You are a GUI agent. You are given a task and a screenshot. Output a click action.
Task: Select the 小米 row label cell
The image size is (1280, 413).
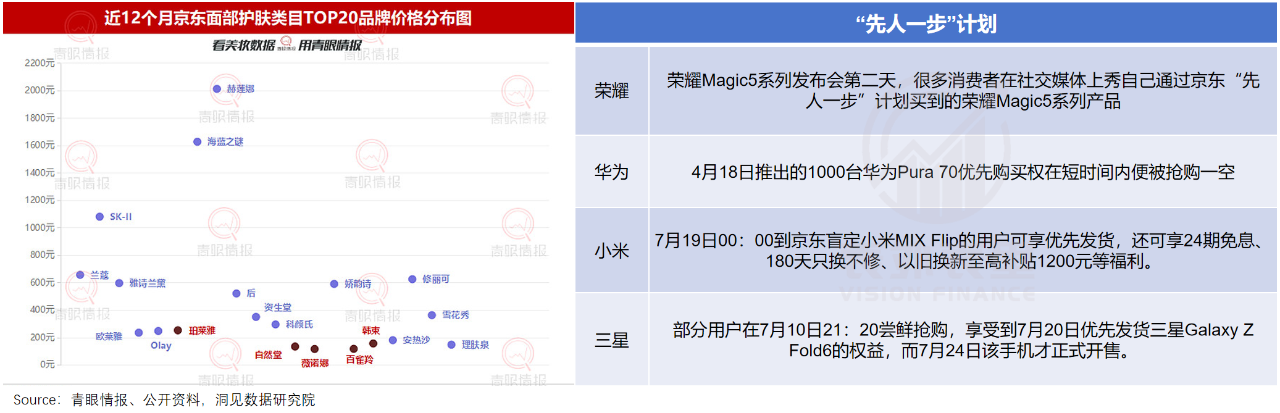612,251
